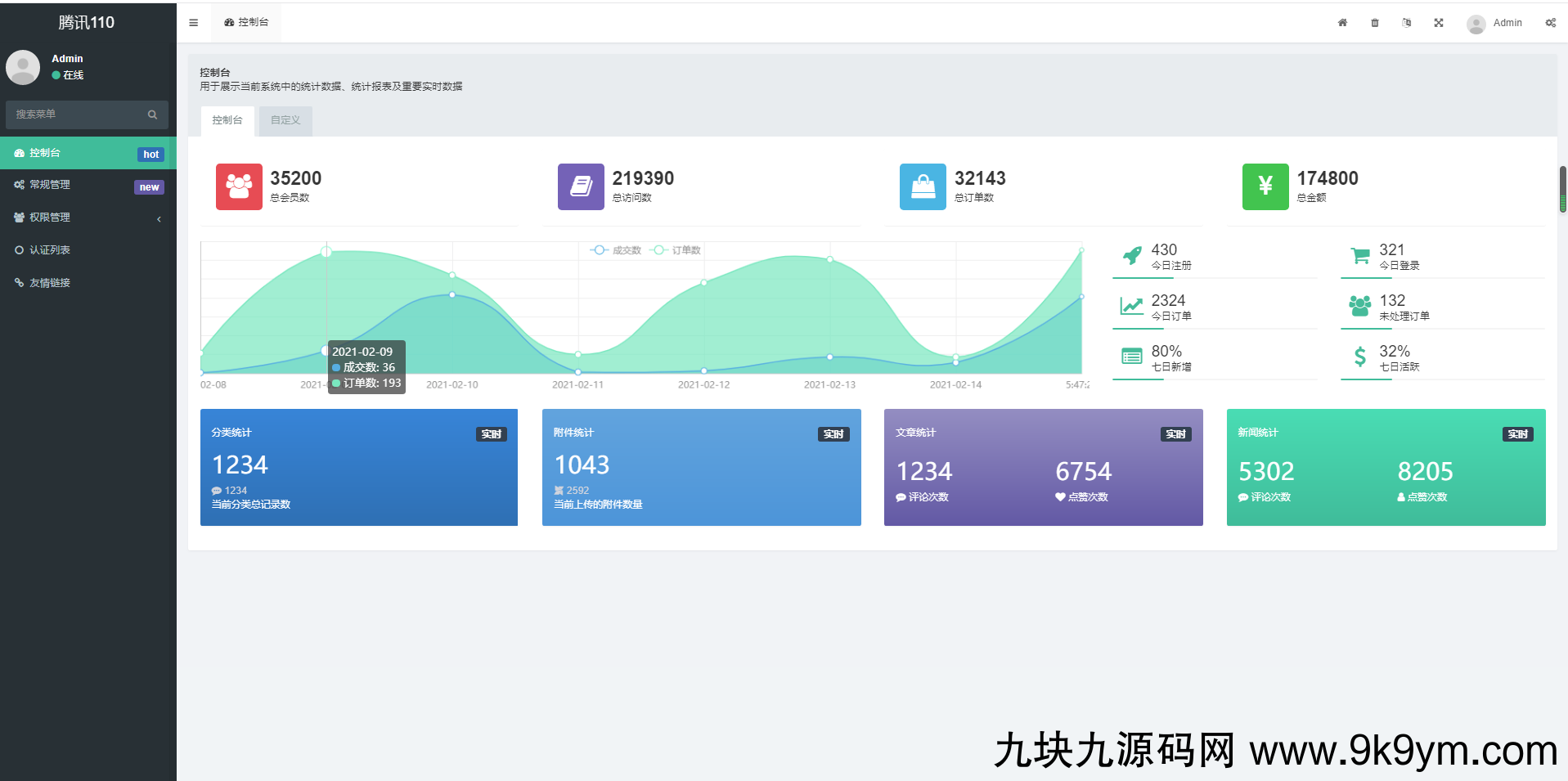
Task: Open the language switch icon
Action: click(x=1407, y=23)
